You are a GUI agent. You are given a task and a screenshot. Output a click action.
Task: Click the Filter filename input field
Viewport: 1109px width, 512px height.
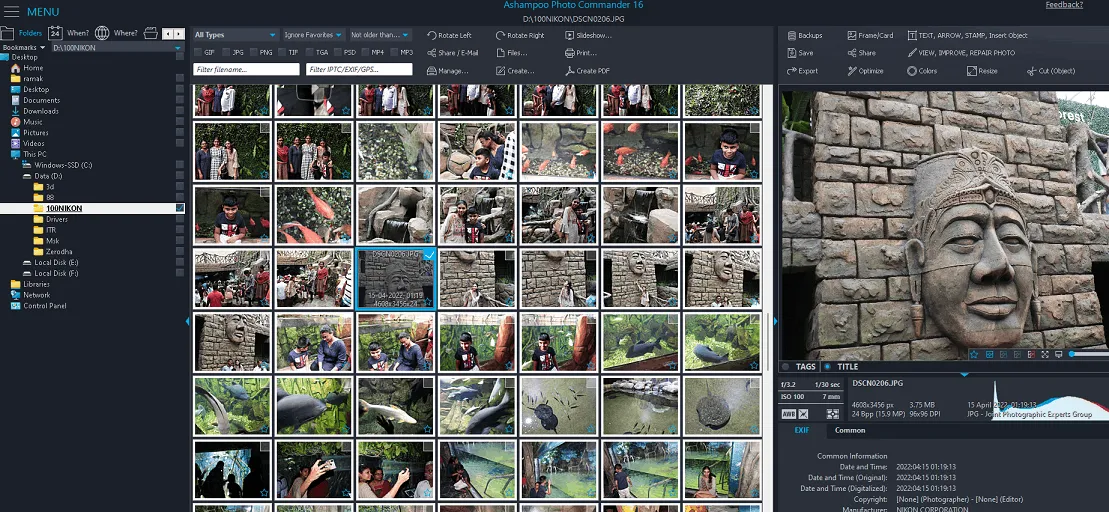pyautogui.click(x=246, y=70)
